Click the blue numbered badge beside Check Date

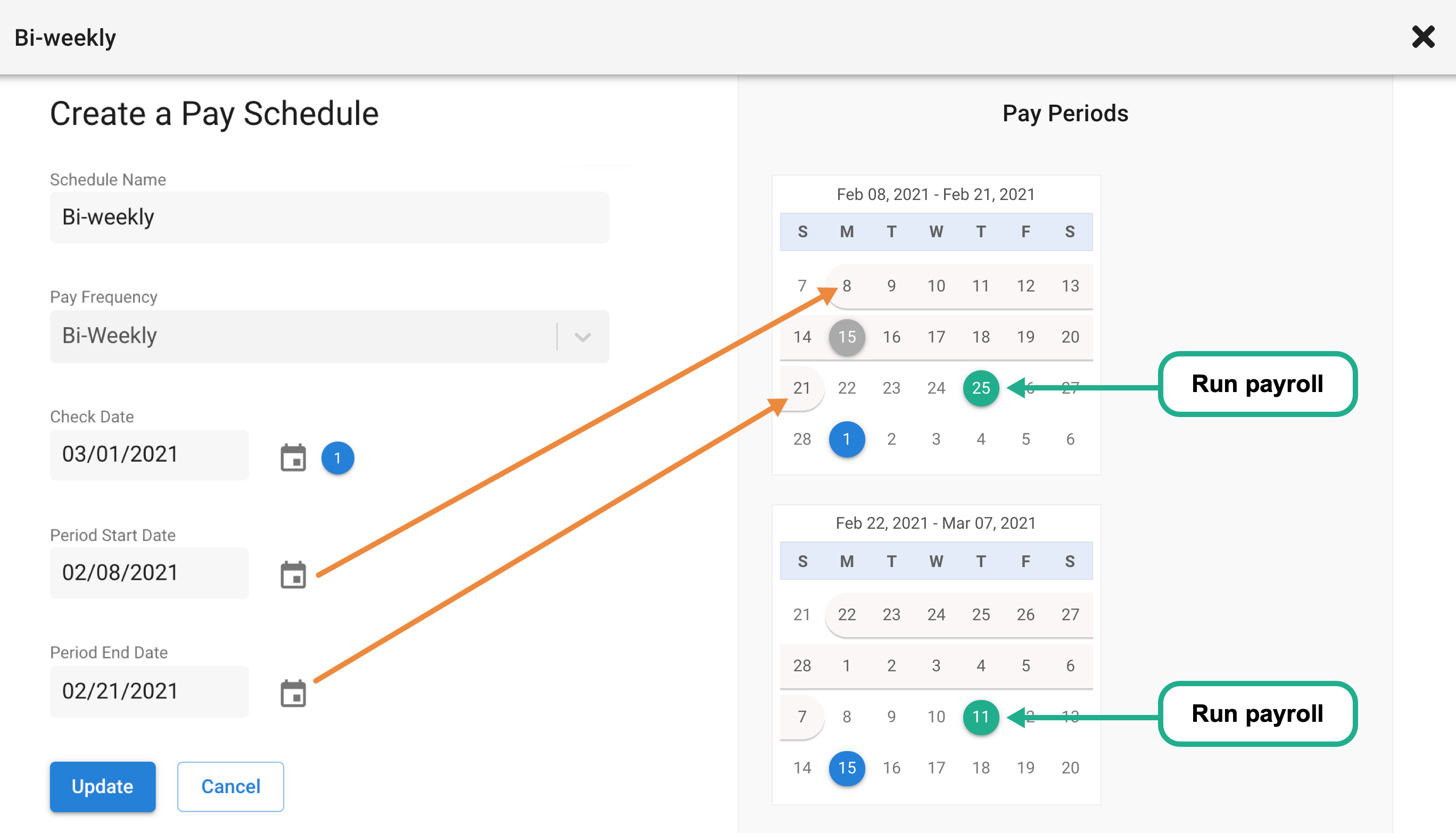coord(338,457)
